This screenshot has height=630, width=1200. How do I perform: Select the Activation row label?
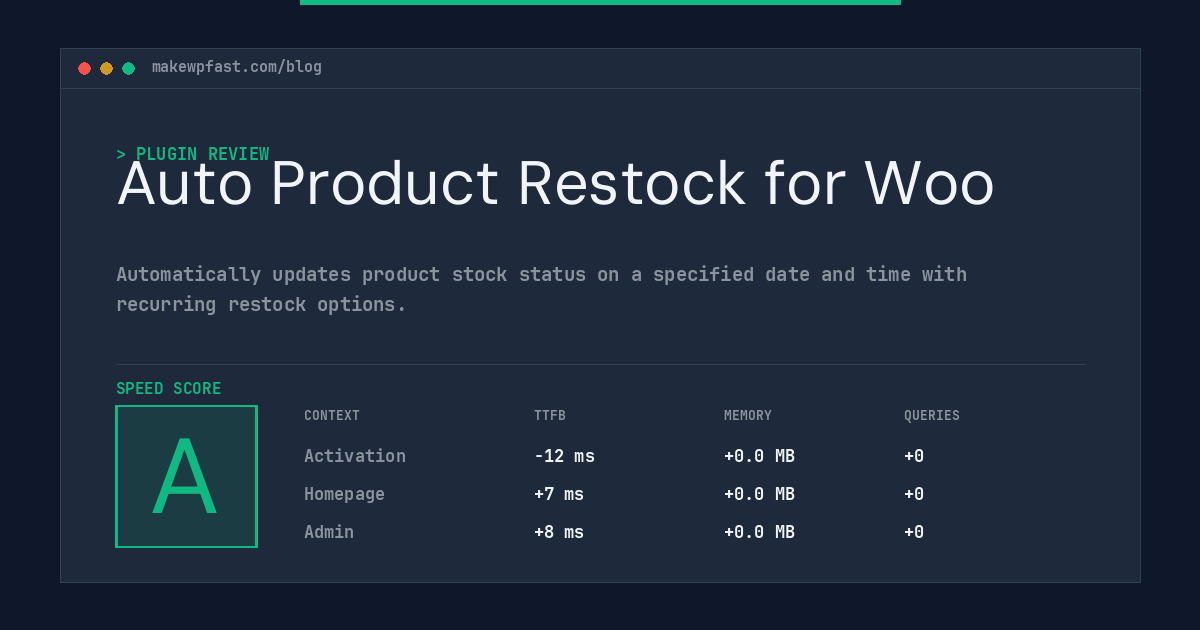click(x=355, y=456)
